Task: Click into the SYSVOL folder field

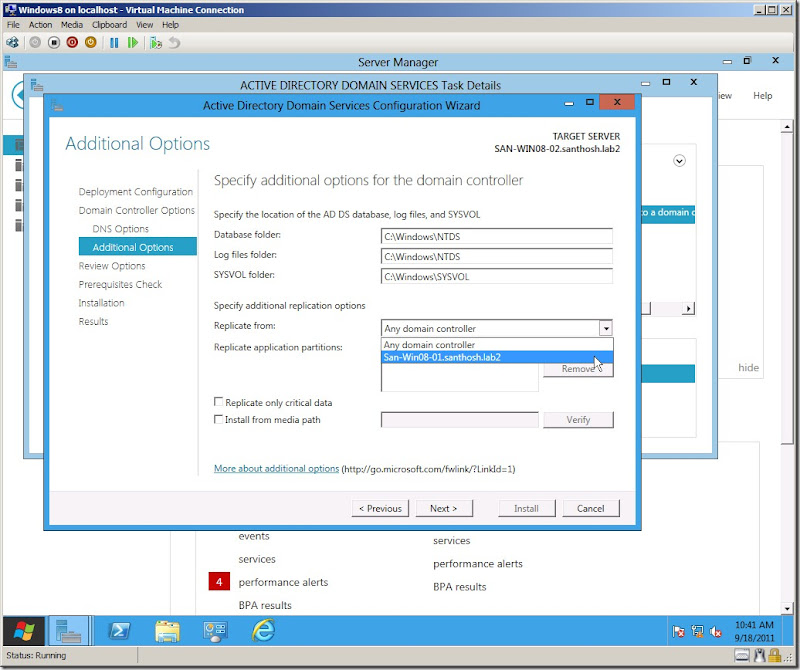Action: click(x=496, y=276)
